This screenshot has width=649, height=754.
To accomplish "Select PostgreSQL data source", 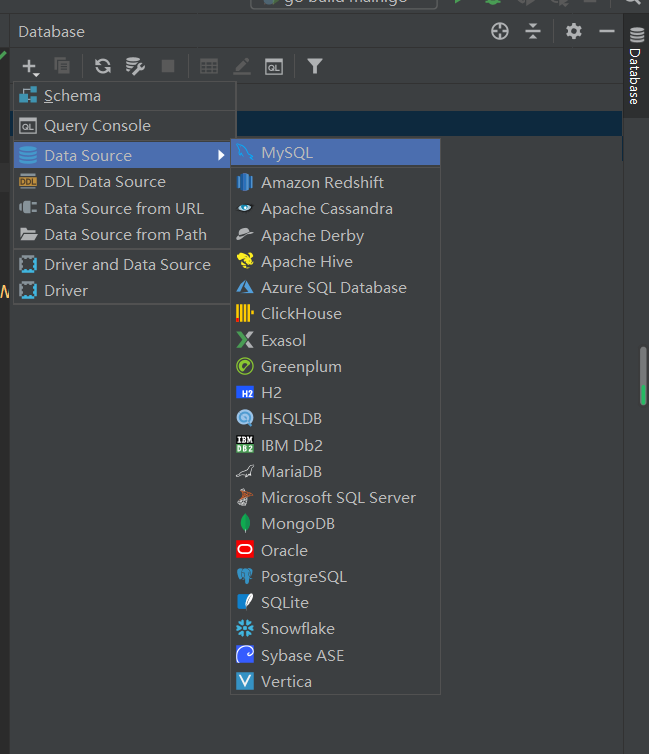I will tap(336, 576).
